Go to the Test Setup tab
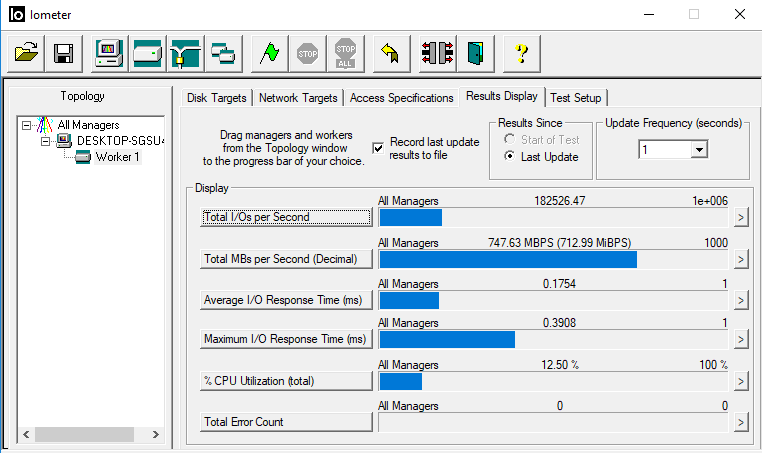The width and height of the screenshot is (762, 453). coord(576,98)
